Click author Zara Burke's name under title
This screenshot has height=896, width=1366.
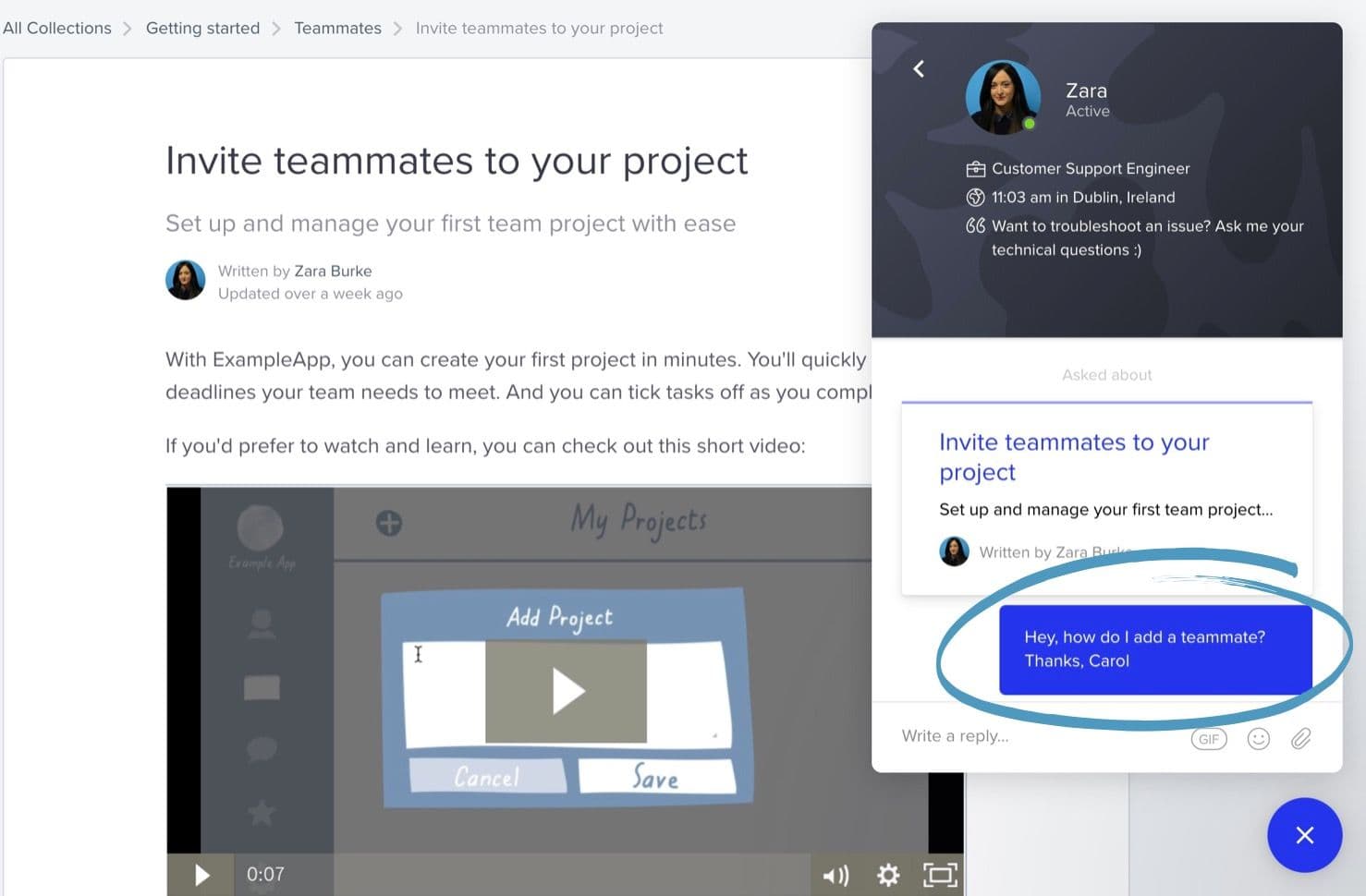333,271
